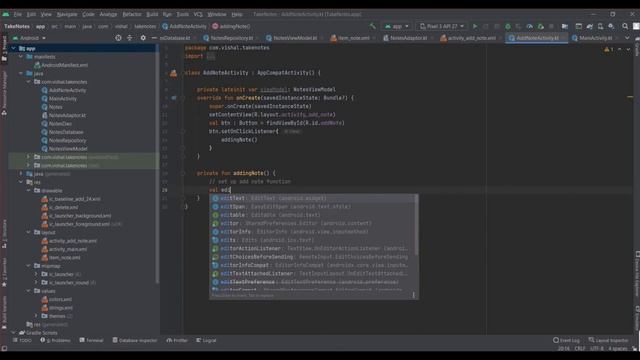
Task: Switch to NotesRepository.kt tab
Action: (x=231, y=38)
